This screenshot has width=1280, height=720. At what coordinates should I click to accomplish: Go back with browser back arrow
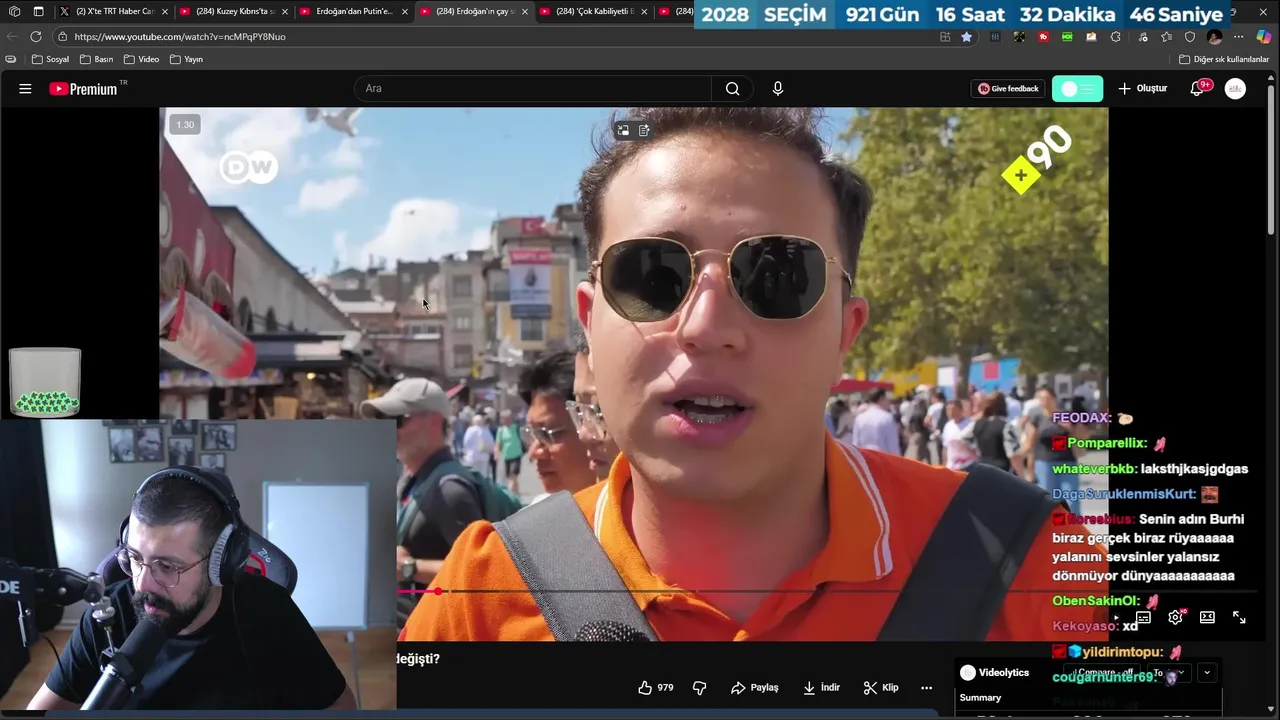coord(12,36)
